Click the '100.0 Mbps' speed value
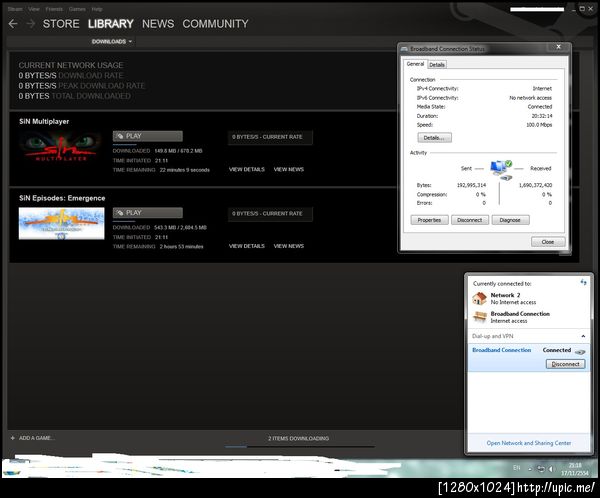This screenshot has height=498, width=600. (x=539, y=125)
